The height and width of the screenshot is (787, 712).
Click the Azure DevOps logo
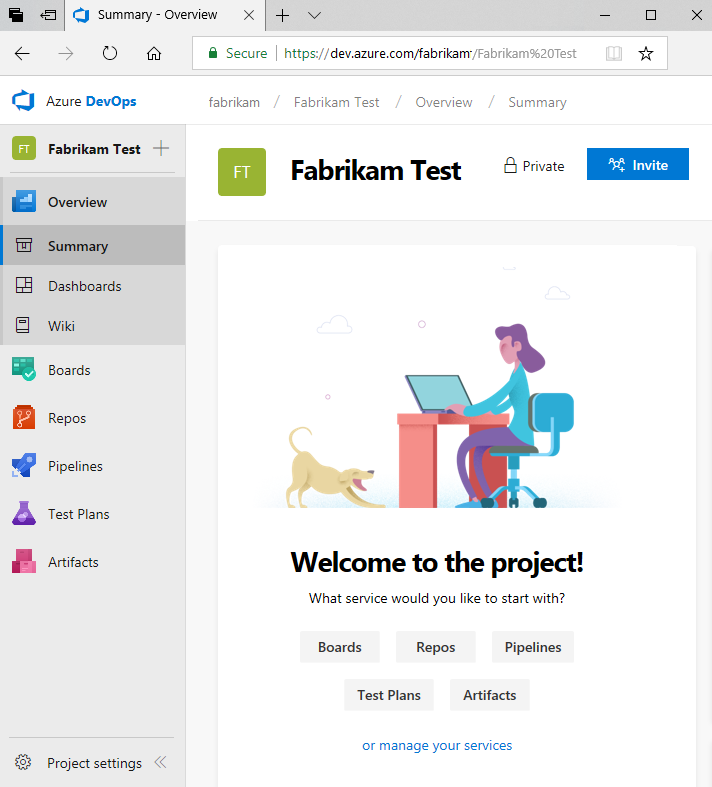[x=23, y=101]
